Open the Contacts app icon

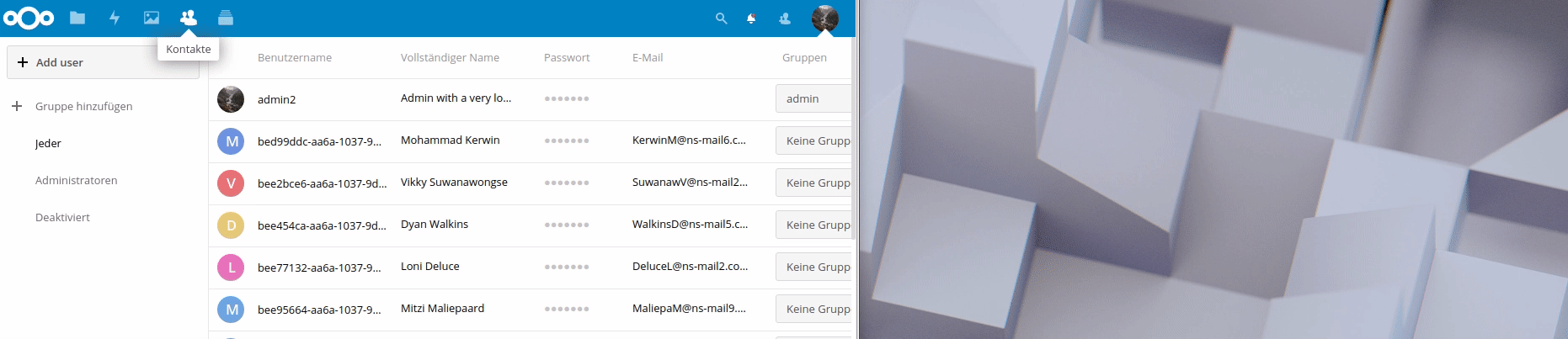[189, 18]
